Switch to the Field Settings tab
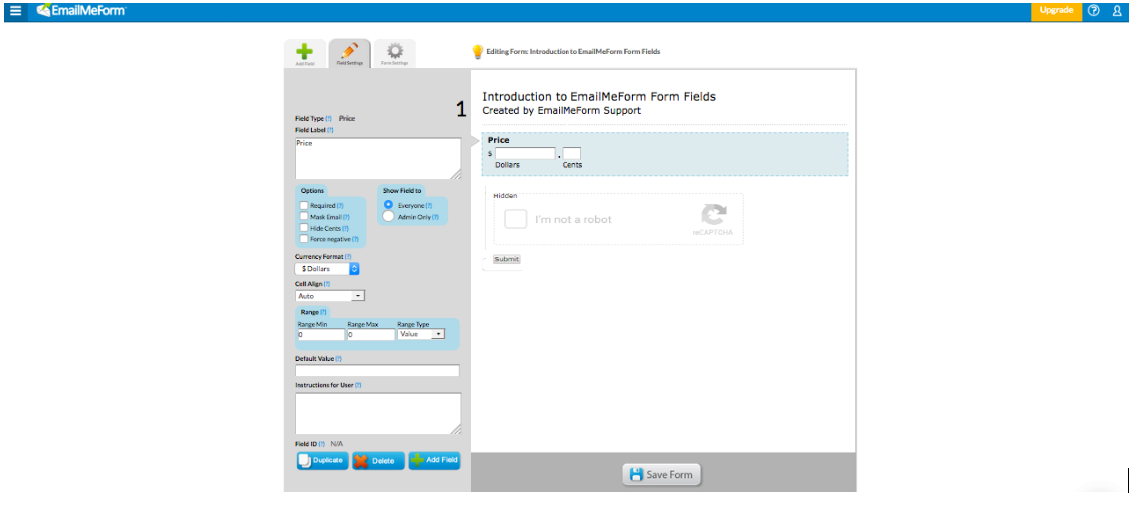The width and height of the screenshot is (1130, 508). [350, 54]
